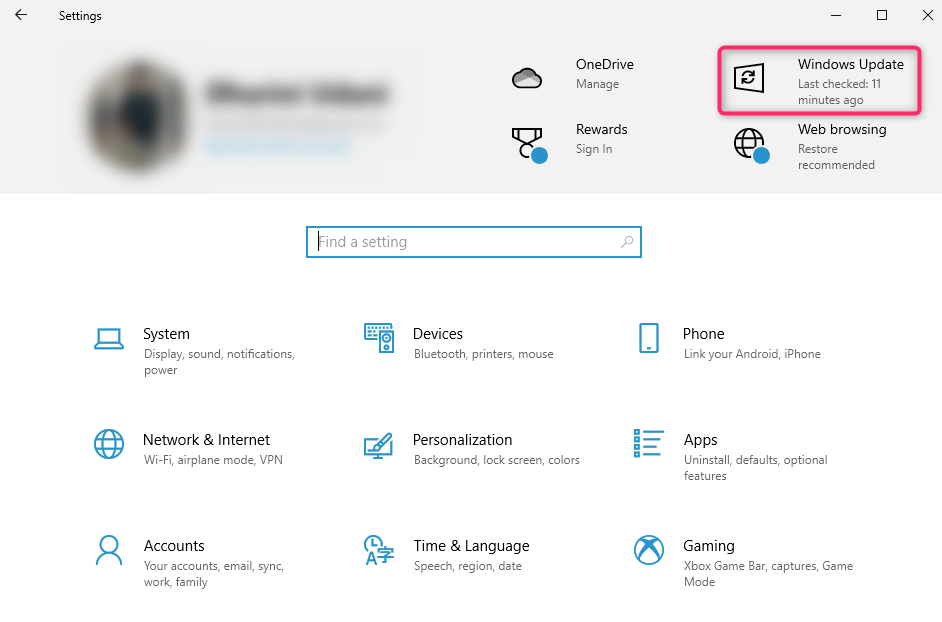Open the System settings laptop icon
The image size is (942, 622).
pyautogui.click(x=108, y=339)
